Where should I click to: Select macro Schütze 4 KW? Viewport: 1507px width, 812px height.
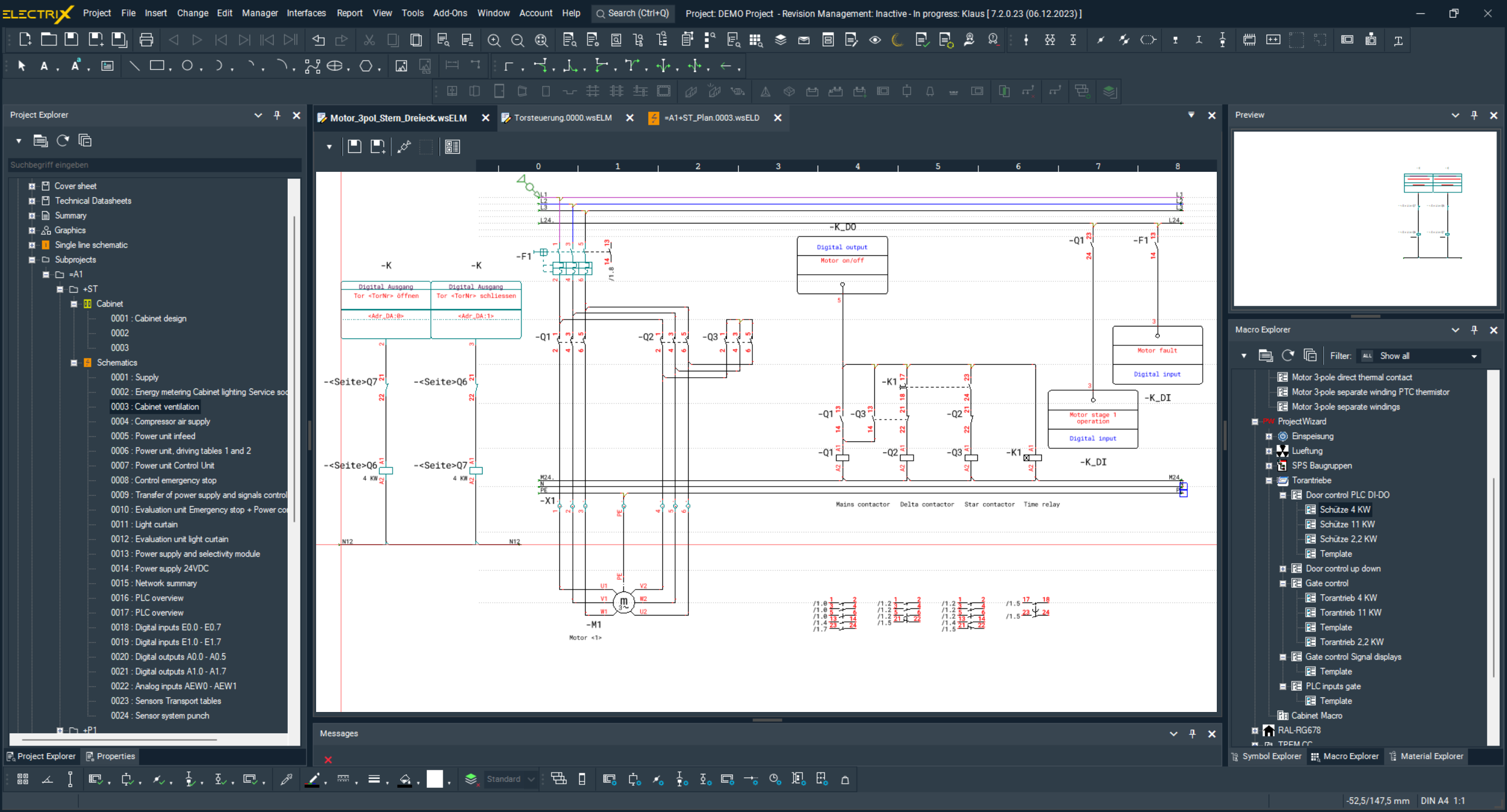coord(1345,510)
